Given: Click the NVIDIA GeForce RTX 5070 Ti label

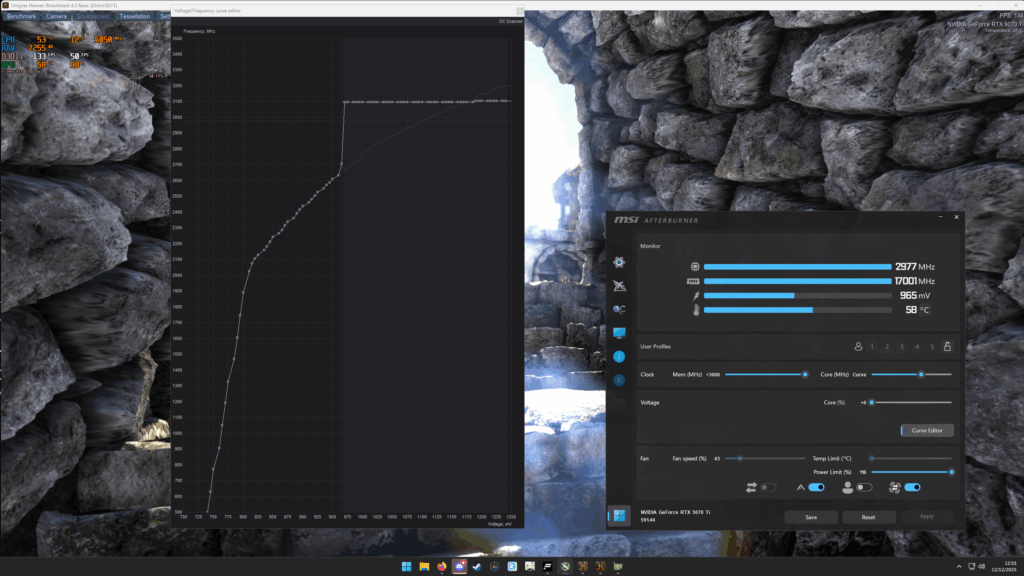Looking at the screenshot, I should [x=675, y=512].
